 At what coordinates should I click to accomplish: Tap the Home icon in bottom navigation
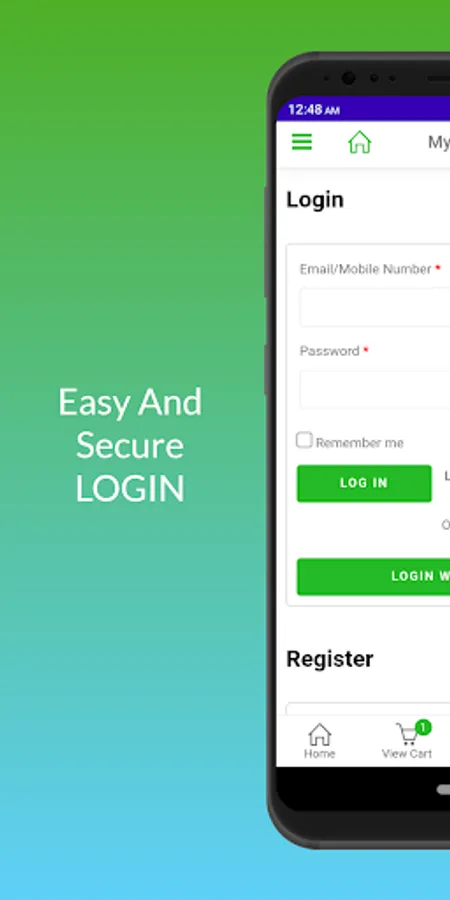tap(320, 734)
